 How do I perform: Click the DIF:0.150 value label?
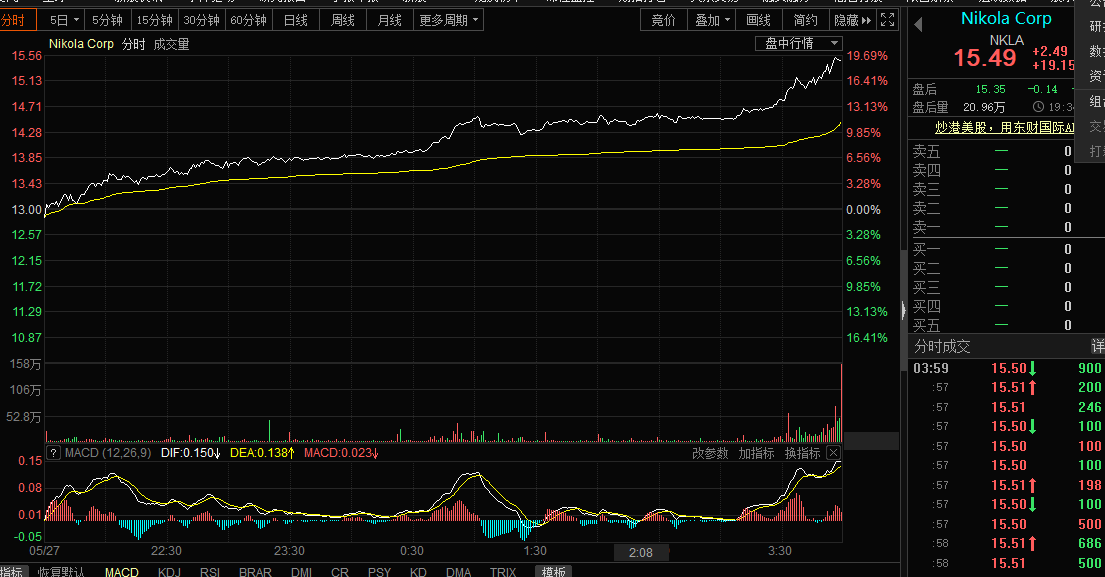(190, 453)
